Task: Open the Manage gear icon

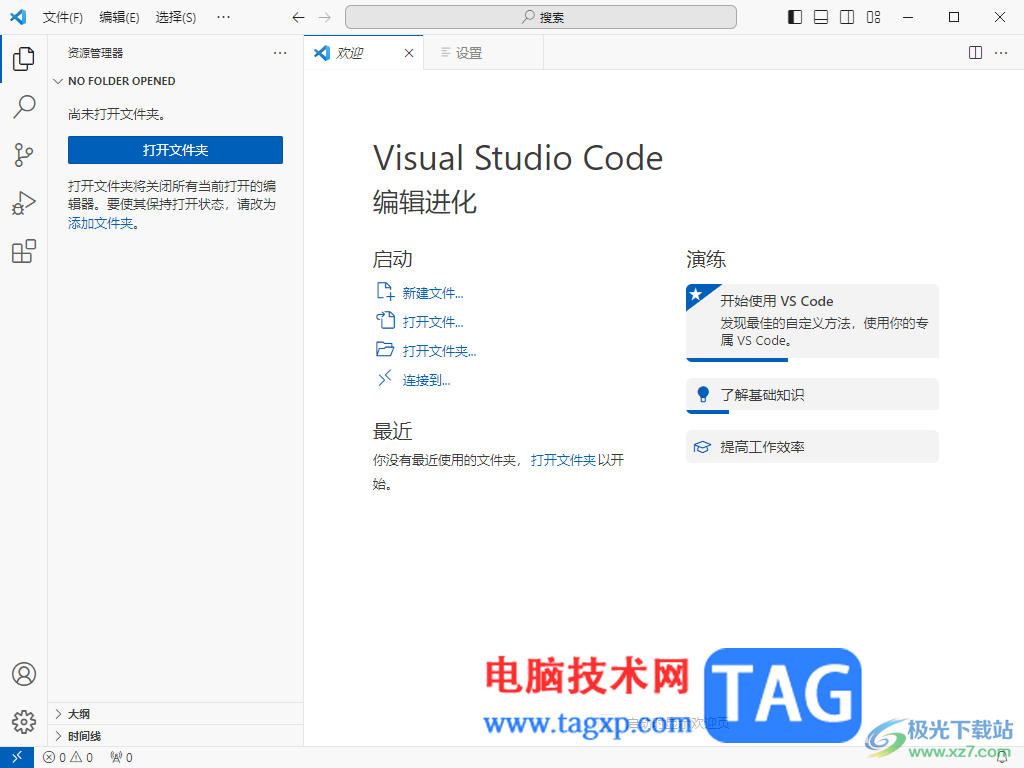Action: 24,722
